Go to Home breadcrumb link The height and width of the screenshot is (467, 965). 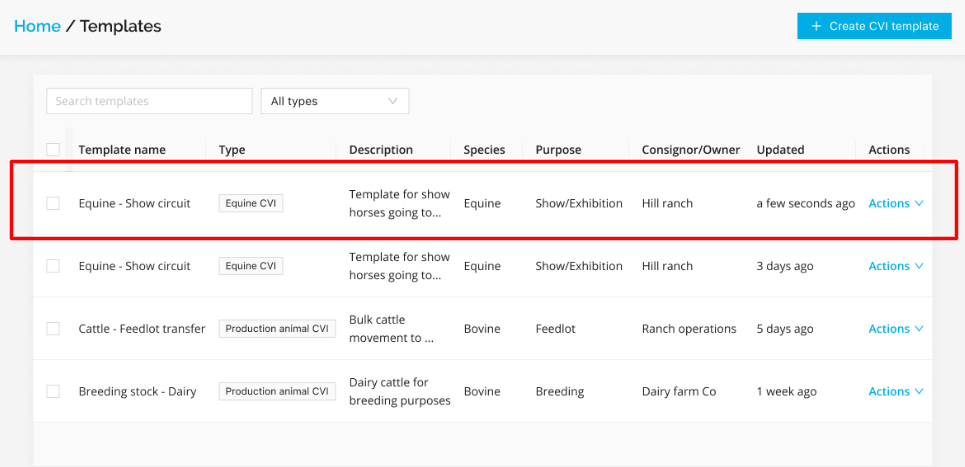(37, 26)
